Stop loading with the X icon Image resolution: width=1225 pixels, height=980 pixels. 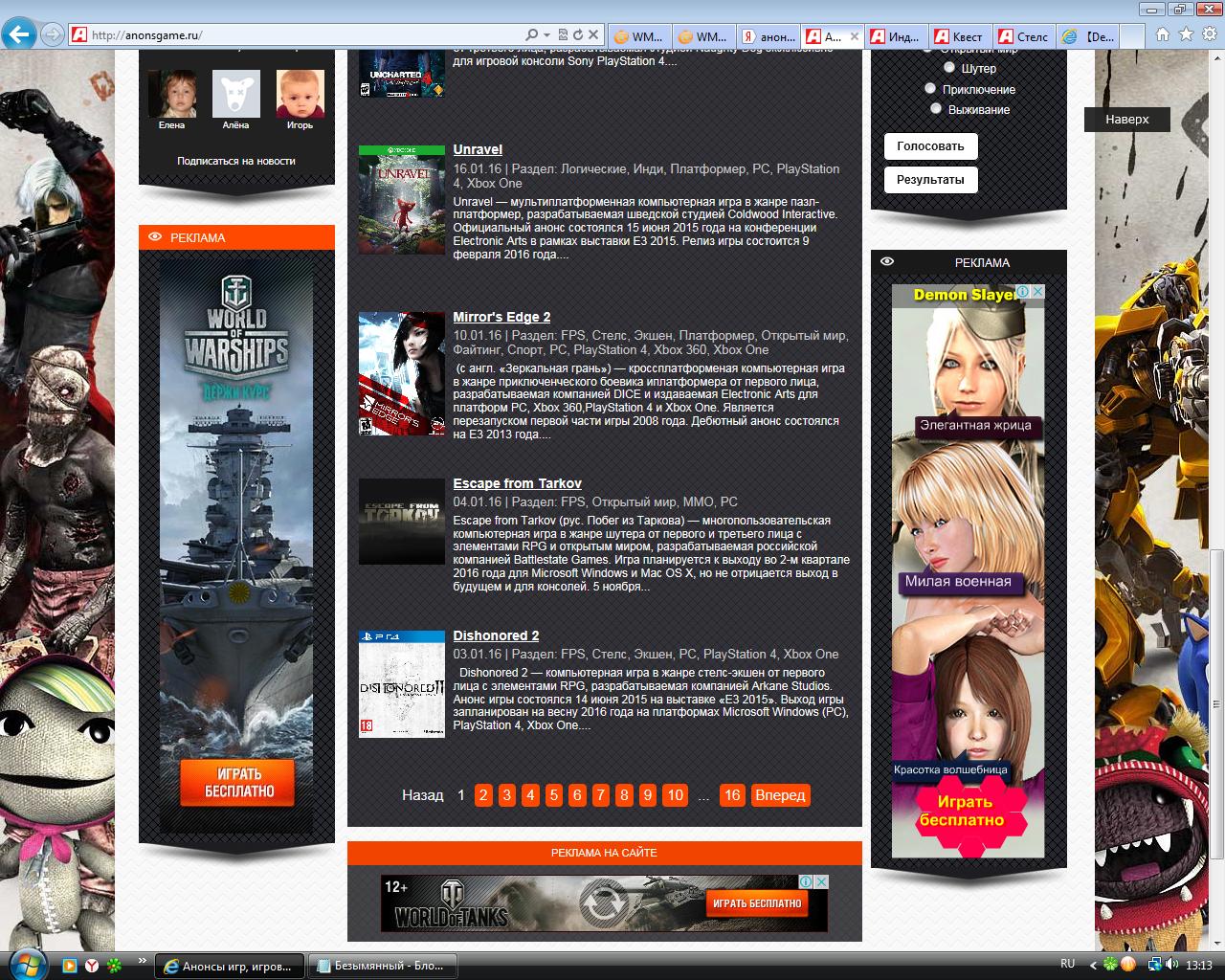594,35
